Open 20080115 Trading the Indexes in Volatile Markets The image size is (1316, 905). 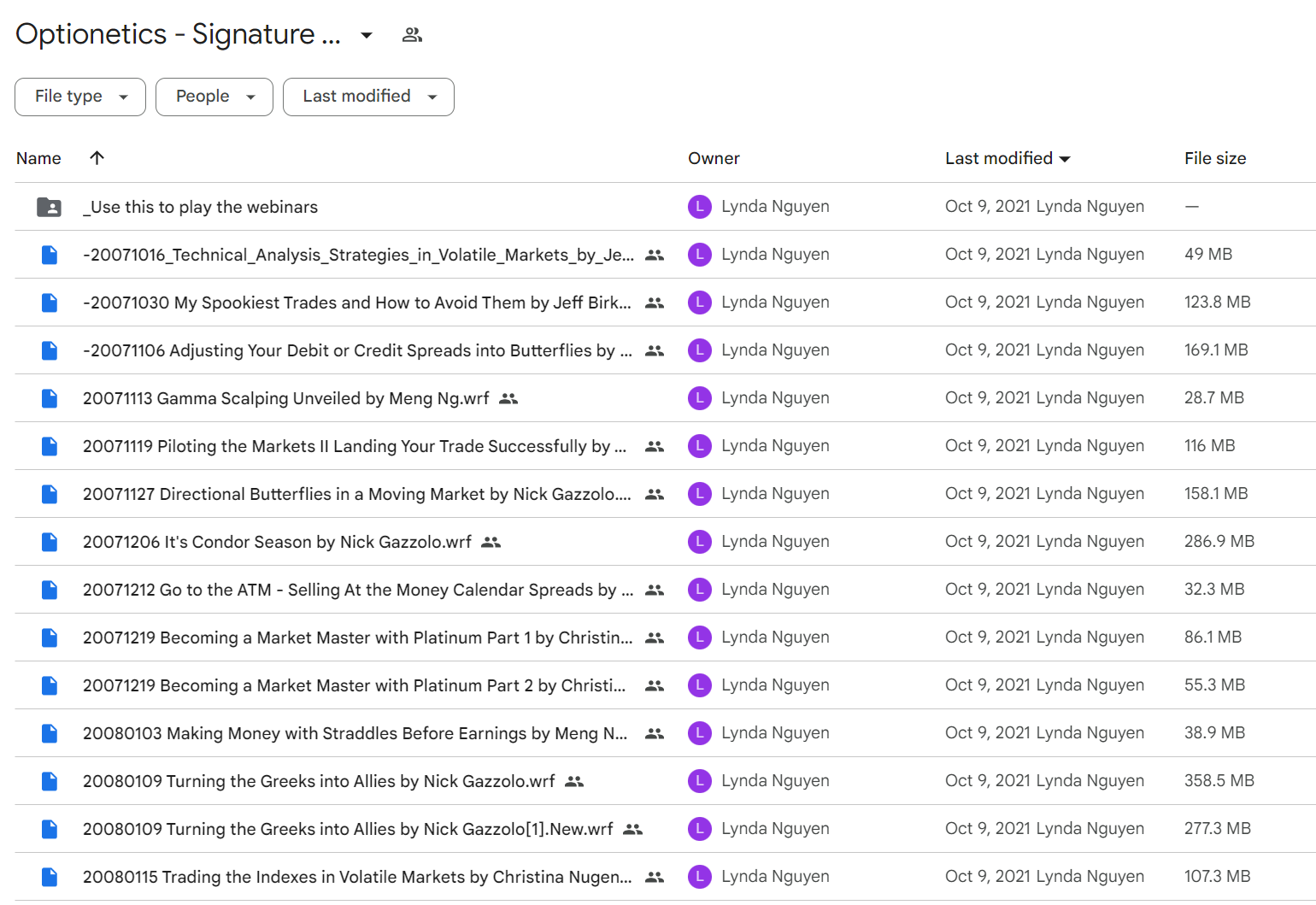[357, 877]
